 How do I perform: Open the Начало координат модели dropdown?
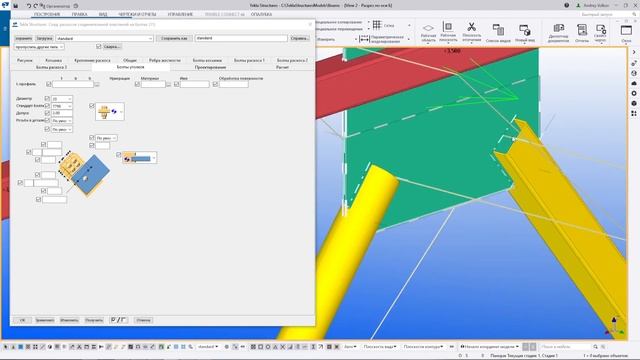click(x=489, y=347)
